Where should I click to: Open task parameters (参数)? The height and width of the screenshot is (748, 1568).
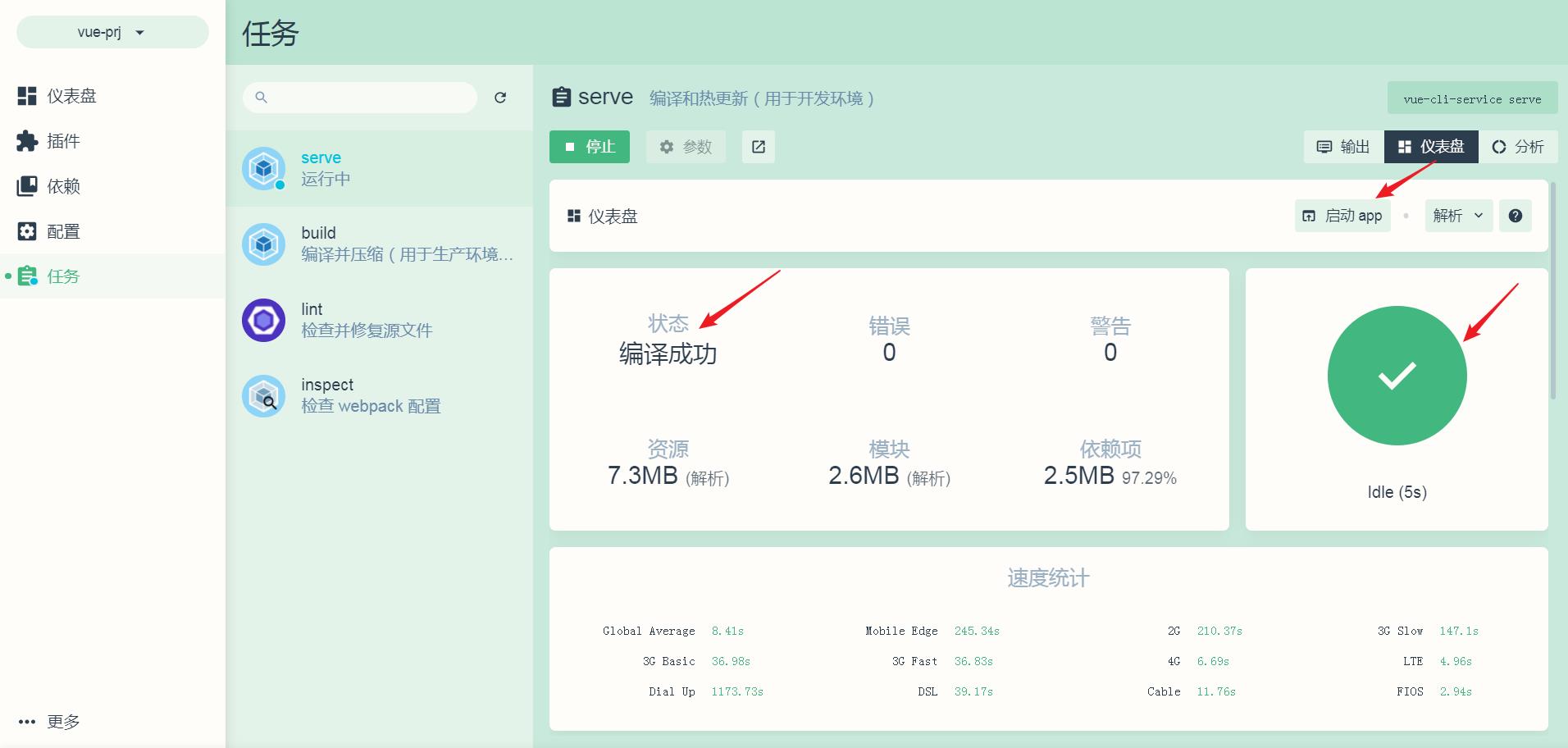(686, 147)
